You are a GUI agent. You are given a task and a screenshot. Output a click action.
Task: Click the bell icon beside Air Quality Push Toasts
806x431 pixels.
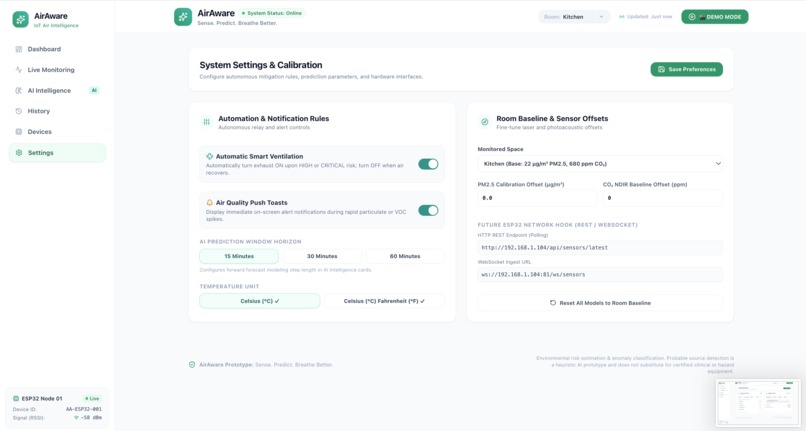pyautogui.click(x=209, y=203)
